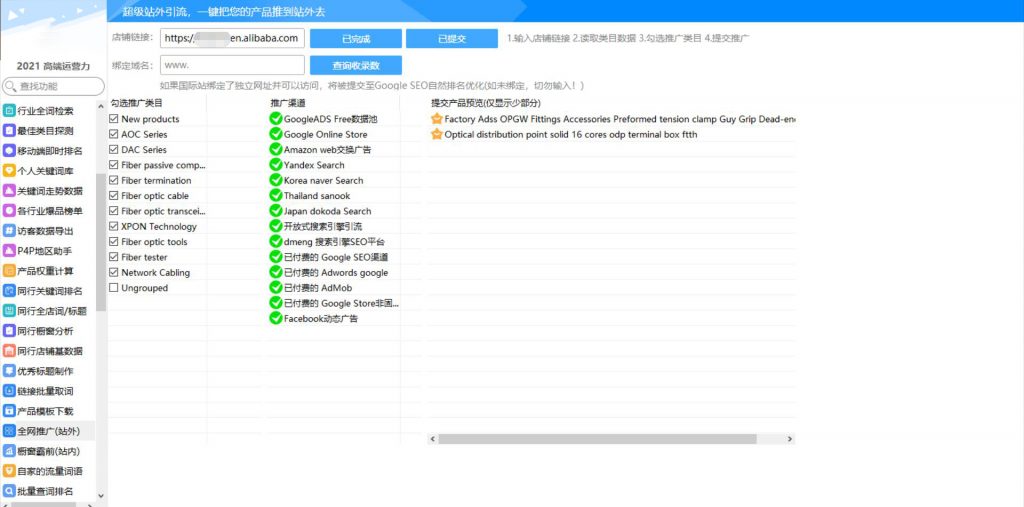Image resolution: width=1024 pixels, height=507 pixels.
Task: Click the 产品权重计算 sidebar icon
Action: [x=9, y=271]
